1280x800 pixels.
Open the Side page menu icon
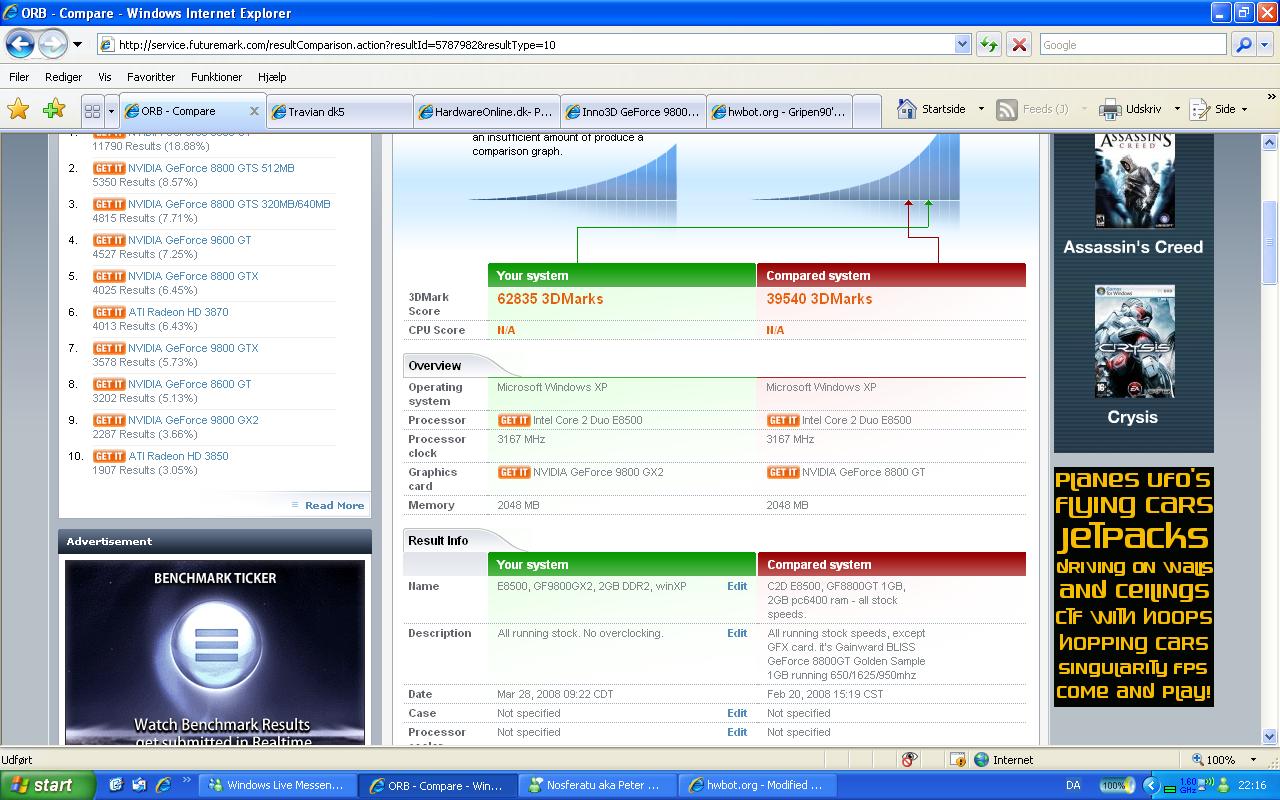coord(1200,109)
